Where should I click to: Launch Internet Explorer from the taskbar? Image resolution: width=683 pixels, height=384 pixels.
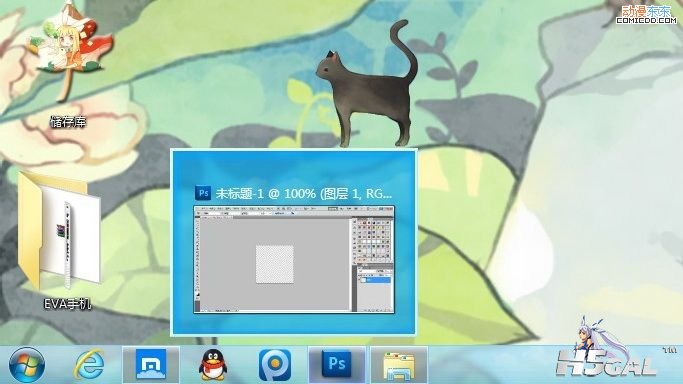[89, 365]
